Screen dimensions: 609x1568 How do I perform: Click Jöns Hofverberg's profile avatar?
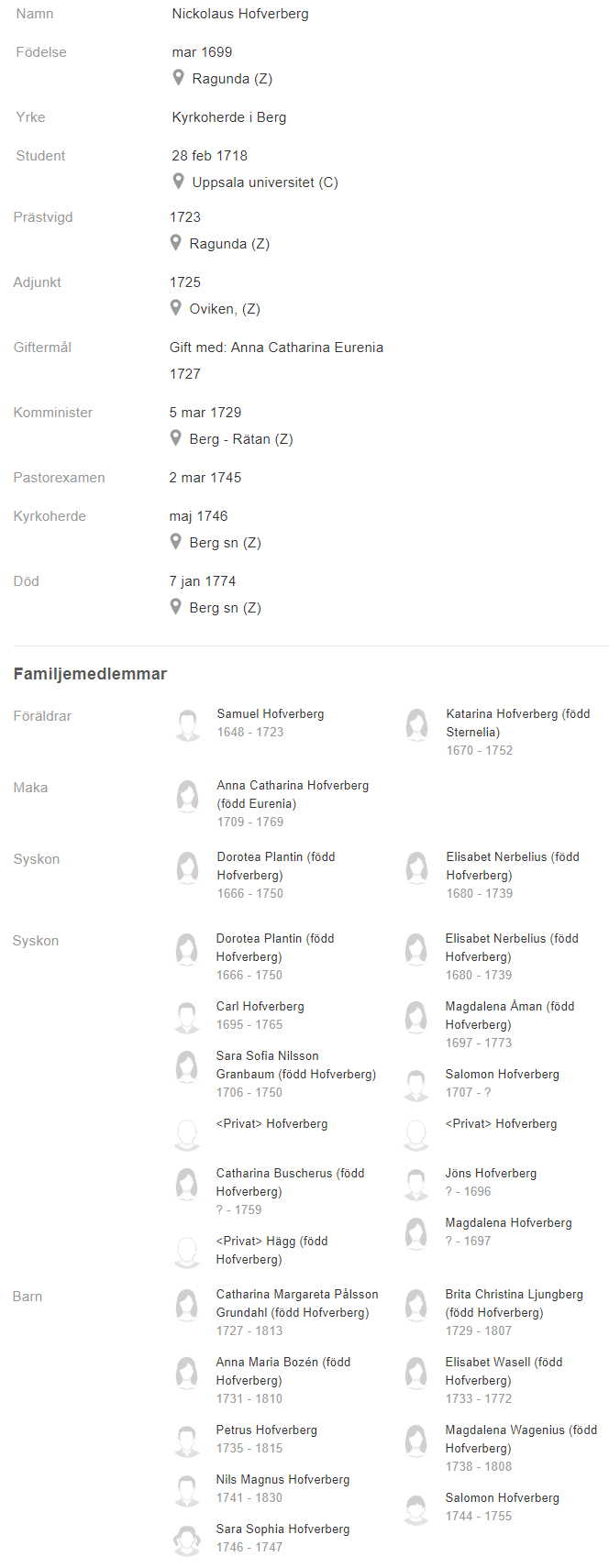(416, 1184)
